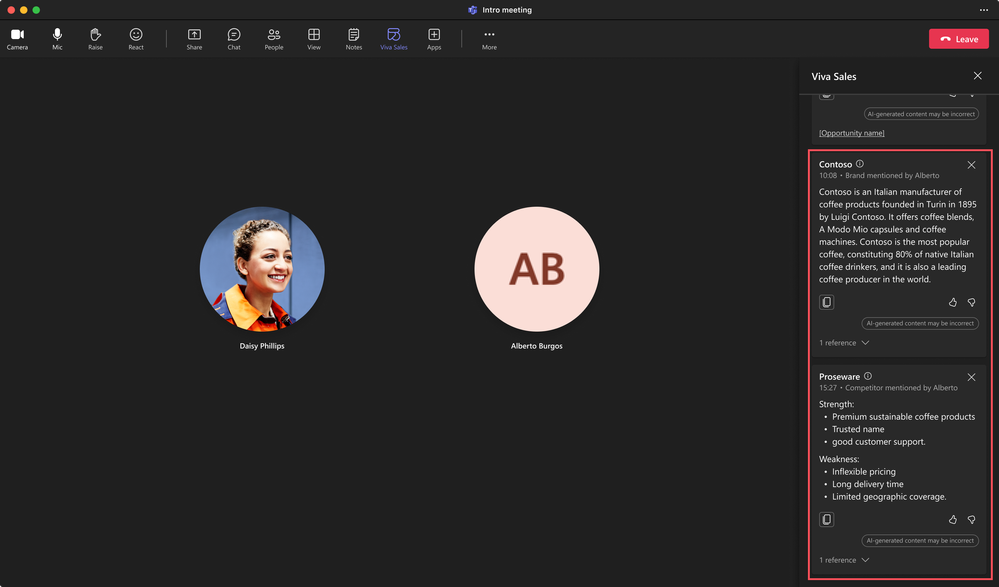Select Daisy Phillips video tile
This screenshot has height=587, width=999.
coord(262,269)
